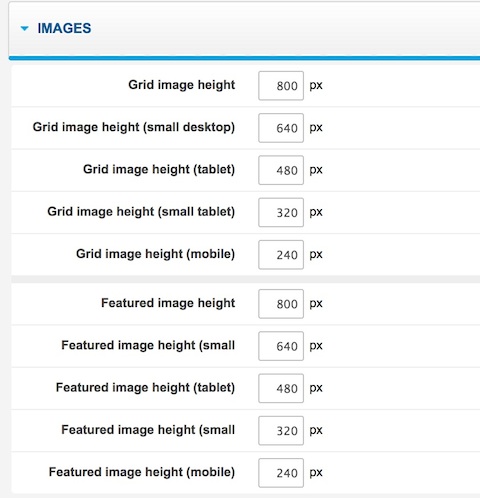480x498 pixels.
Task: Click 'Grid image height (small desktop)' label
Action: pyautogui.click(x=134, y=127)
